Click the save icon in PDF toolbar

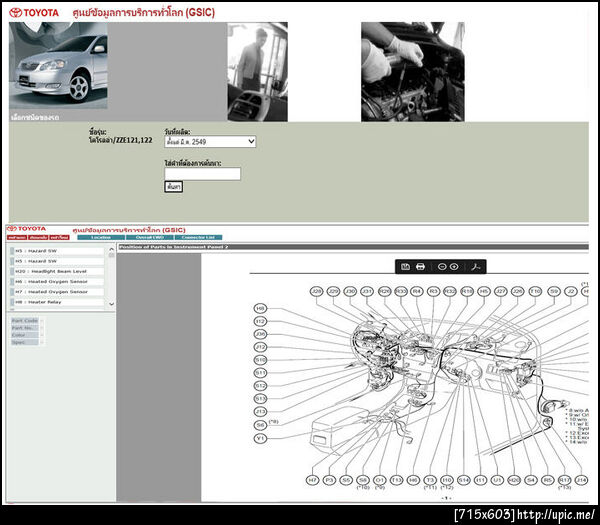[405, 267]
